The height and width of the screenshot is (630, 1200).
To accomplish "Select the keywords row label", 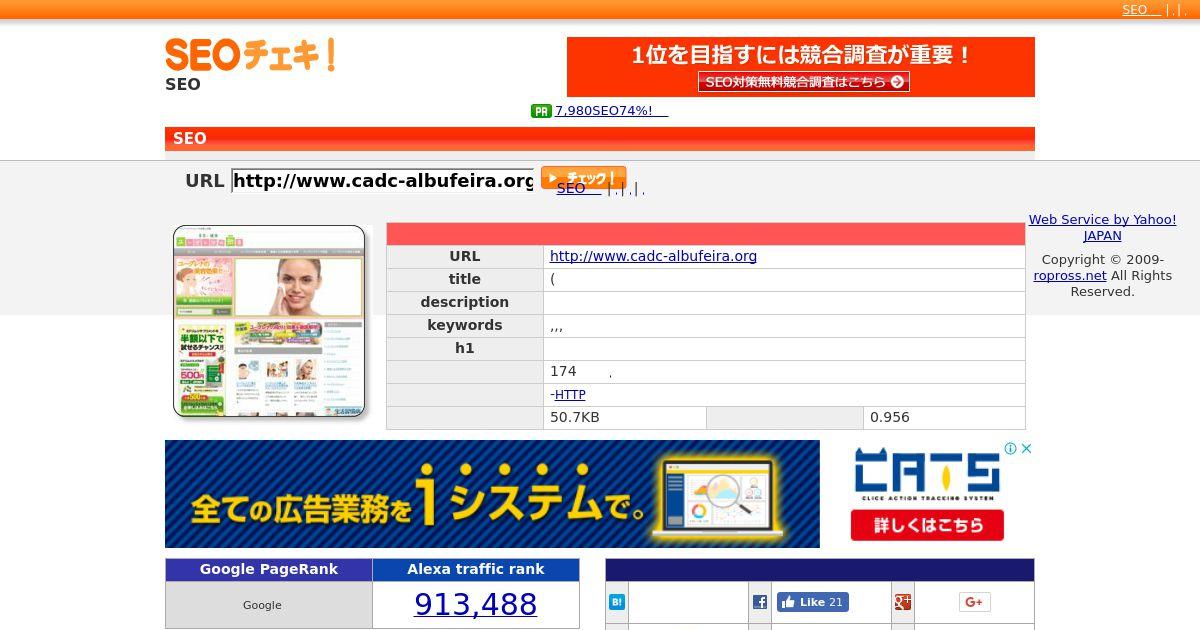I will pyautogui.click(x=465, y=325).
